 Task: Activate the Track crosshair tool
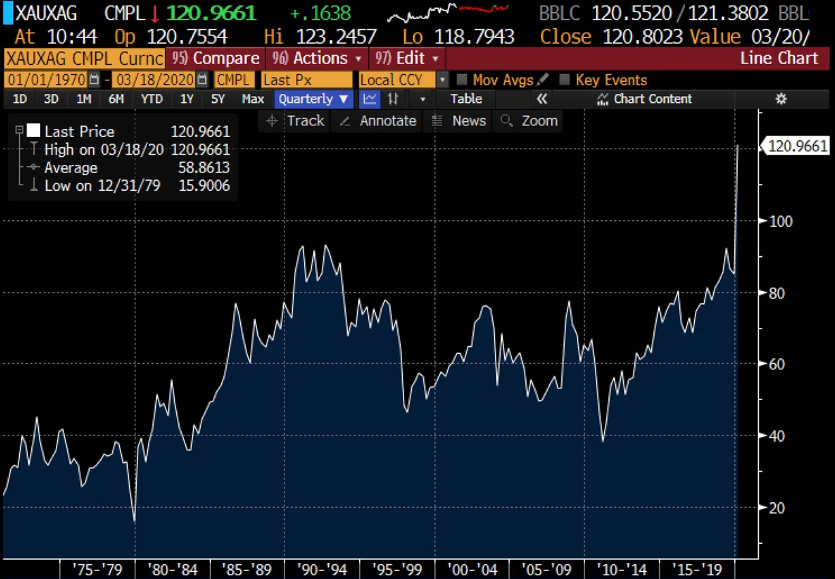click(x=296, y=121)
